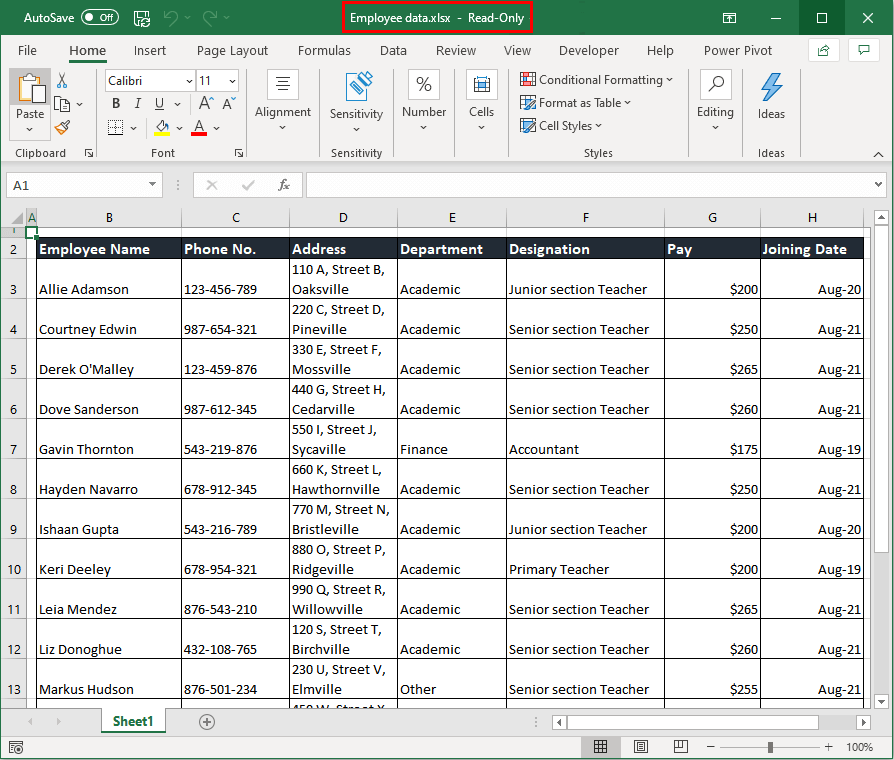Viewport: 894px width, 760px height.
Task: Click the zoom slider handle
Action: 770,747
